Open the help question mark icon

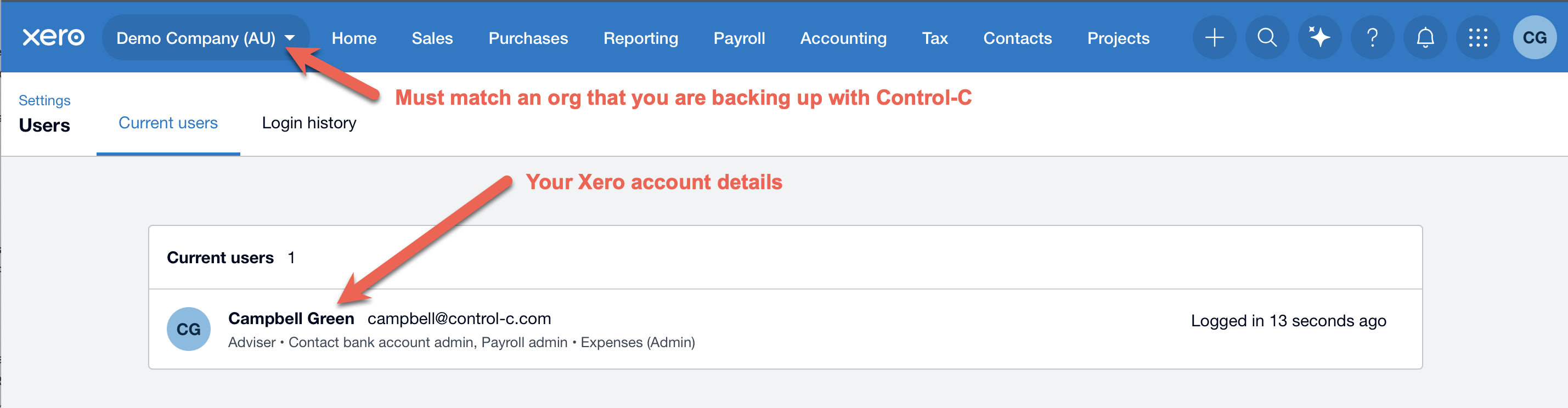tap(1372, 38)
